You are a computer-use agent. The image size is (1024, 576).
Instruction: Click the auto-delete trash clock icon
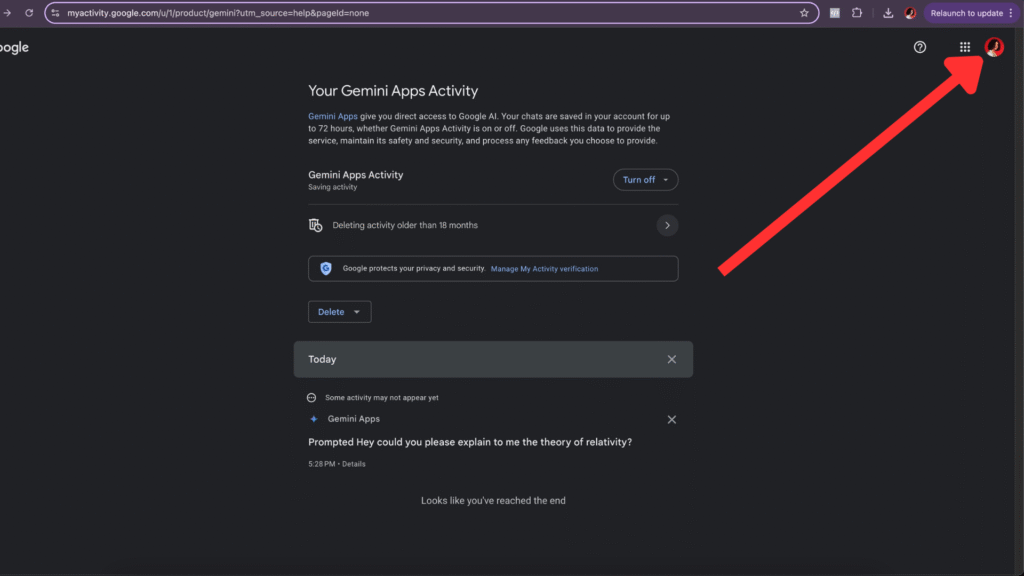point(315,225)
